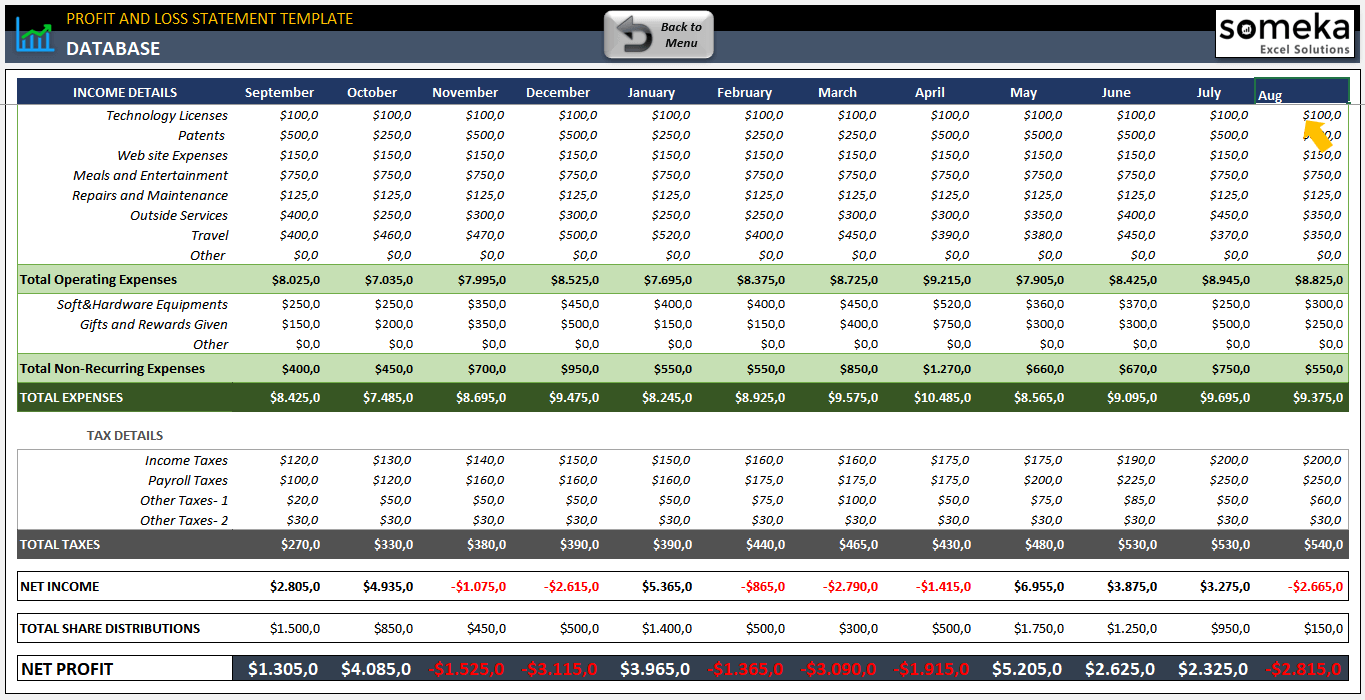Click the green chart icon beside DATABASE header

(x=33, y=33)
